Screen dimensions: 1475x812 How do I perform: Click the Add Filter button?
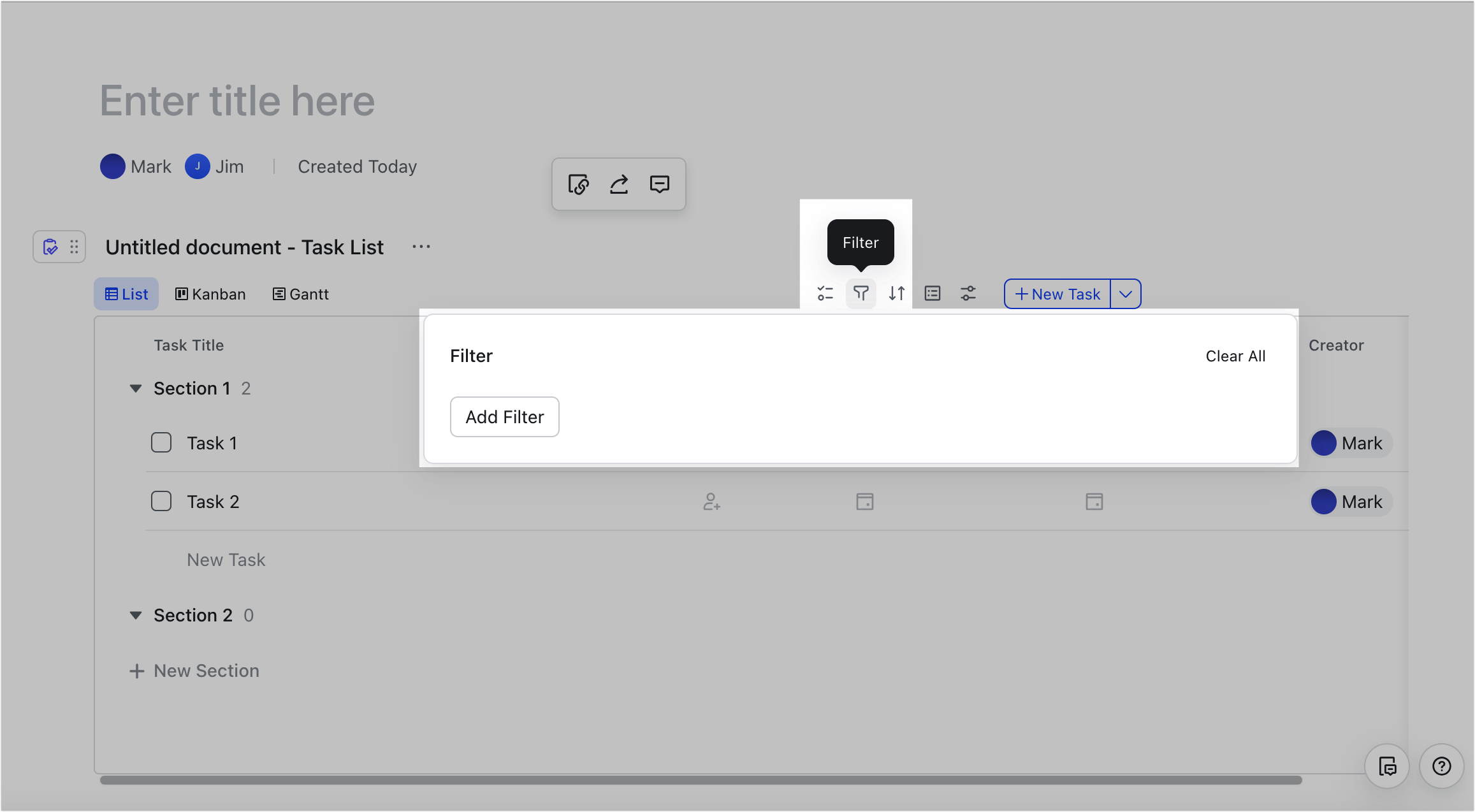click(505, 417)
